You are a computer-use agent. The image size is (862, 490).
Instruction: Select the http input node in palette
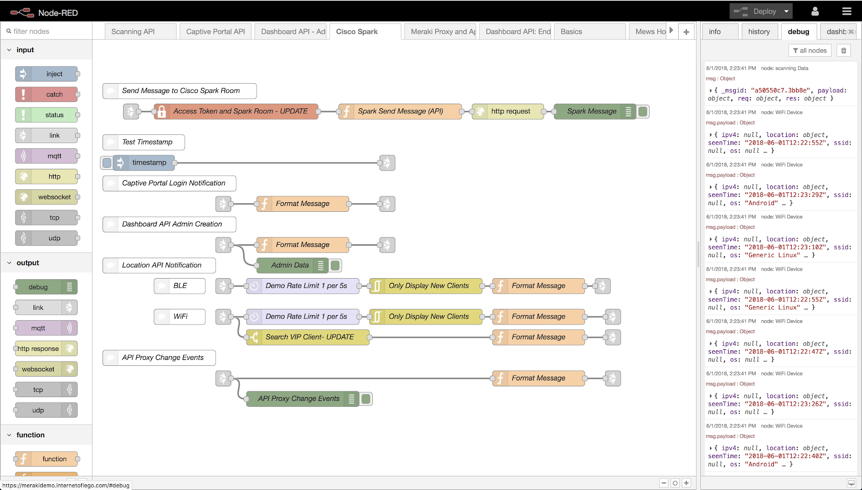(x=46, y=177)
